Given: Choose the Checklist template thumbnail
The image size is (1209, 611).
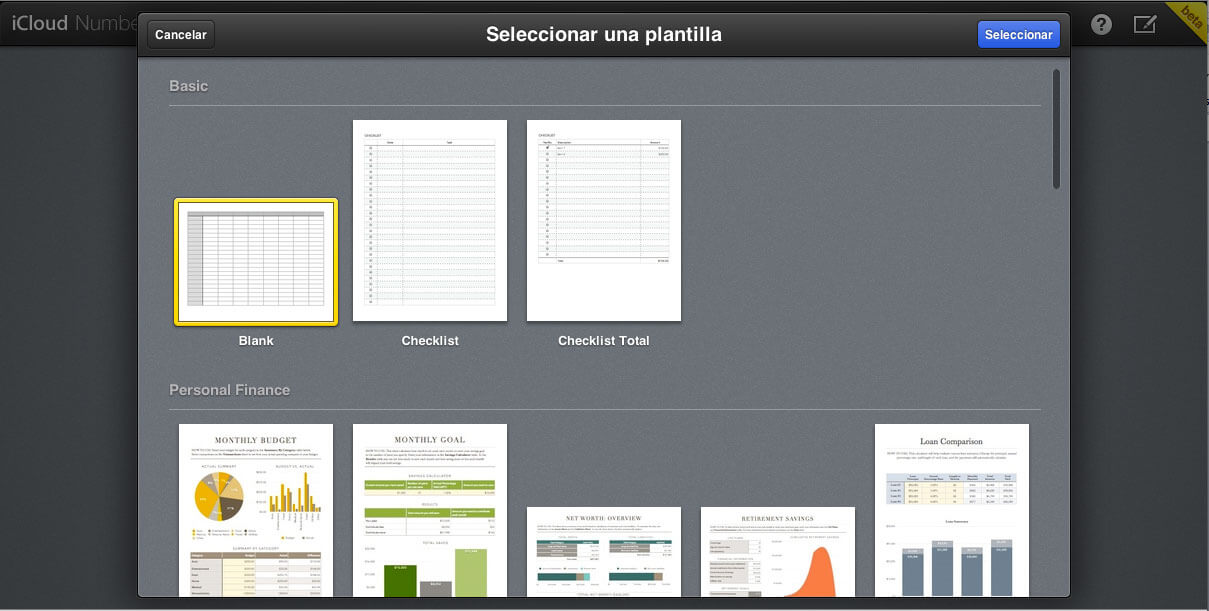Looking at the screenshot, I should (430, 221).
